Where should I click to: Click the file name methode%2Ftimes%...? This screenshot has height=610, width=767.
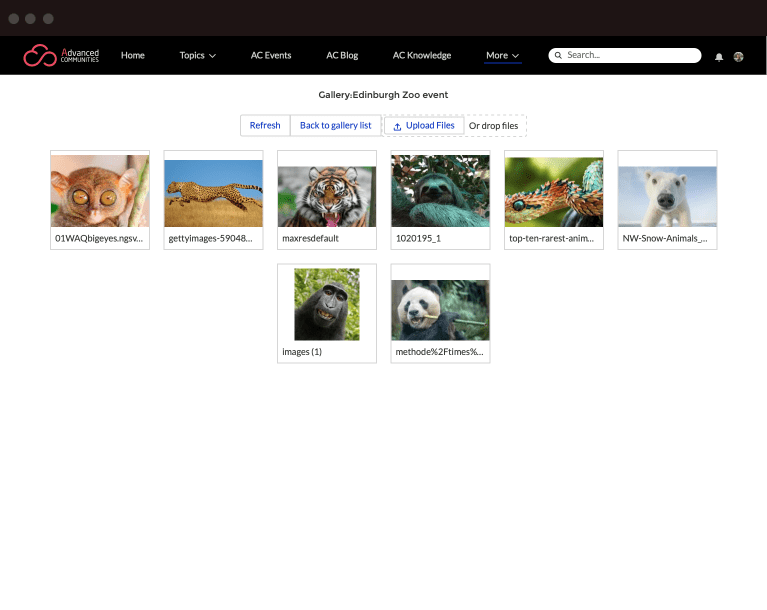click(x=439, y=352)
